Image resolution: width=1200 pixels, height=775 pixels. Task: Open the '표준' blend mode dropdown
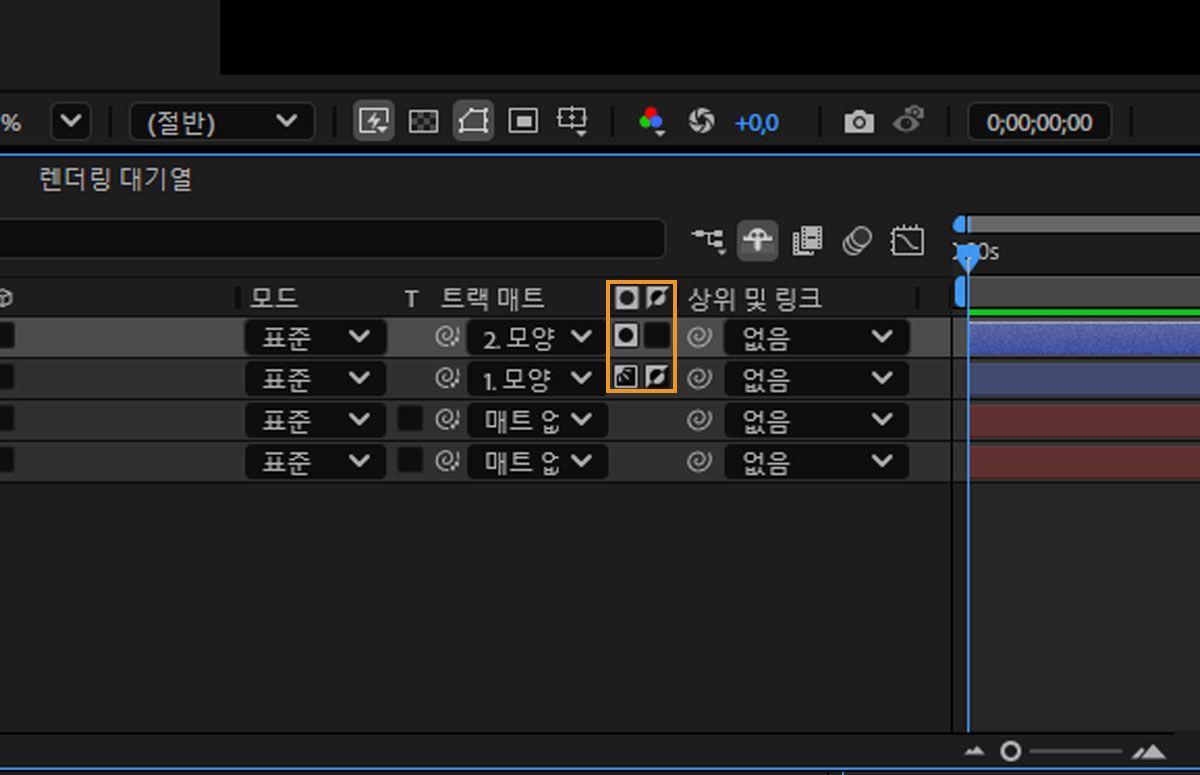pyautogui.click(x=315, y=337)
